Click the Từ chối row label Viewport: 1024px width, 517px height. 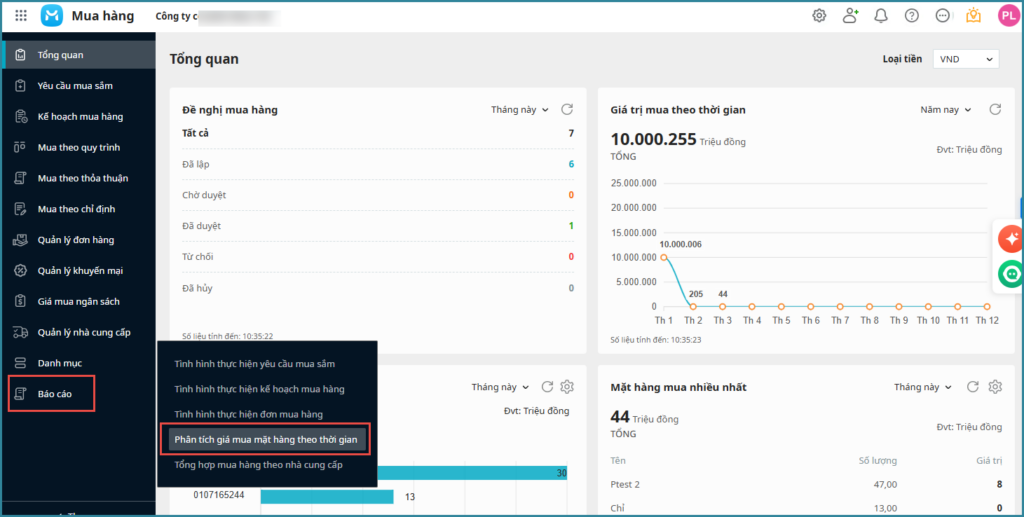[198, 257]
